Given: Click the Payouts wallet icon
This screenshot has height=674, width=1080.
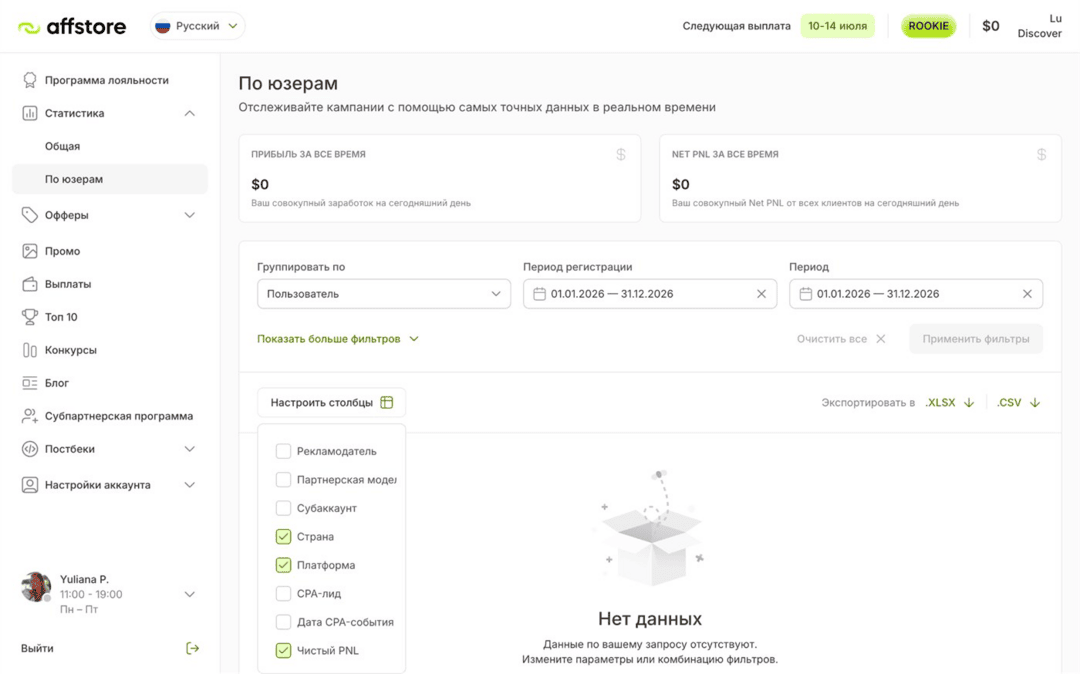Looking at the screenshot, I should coord(30,284).
